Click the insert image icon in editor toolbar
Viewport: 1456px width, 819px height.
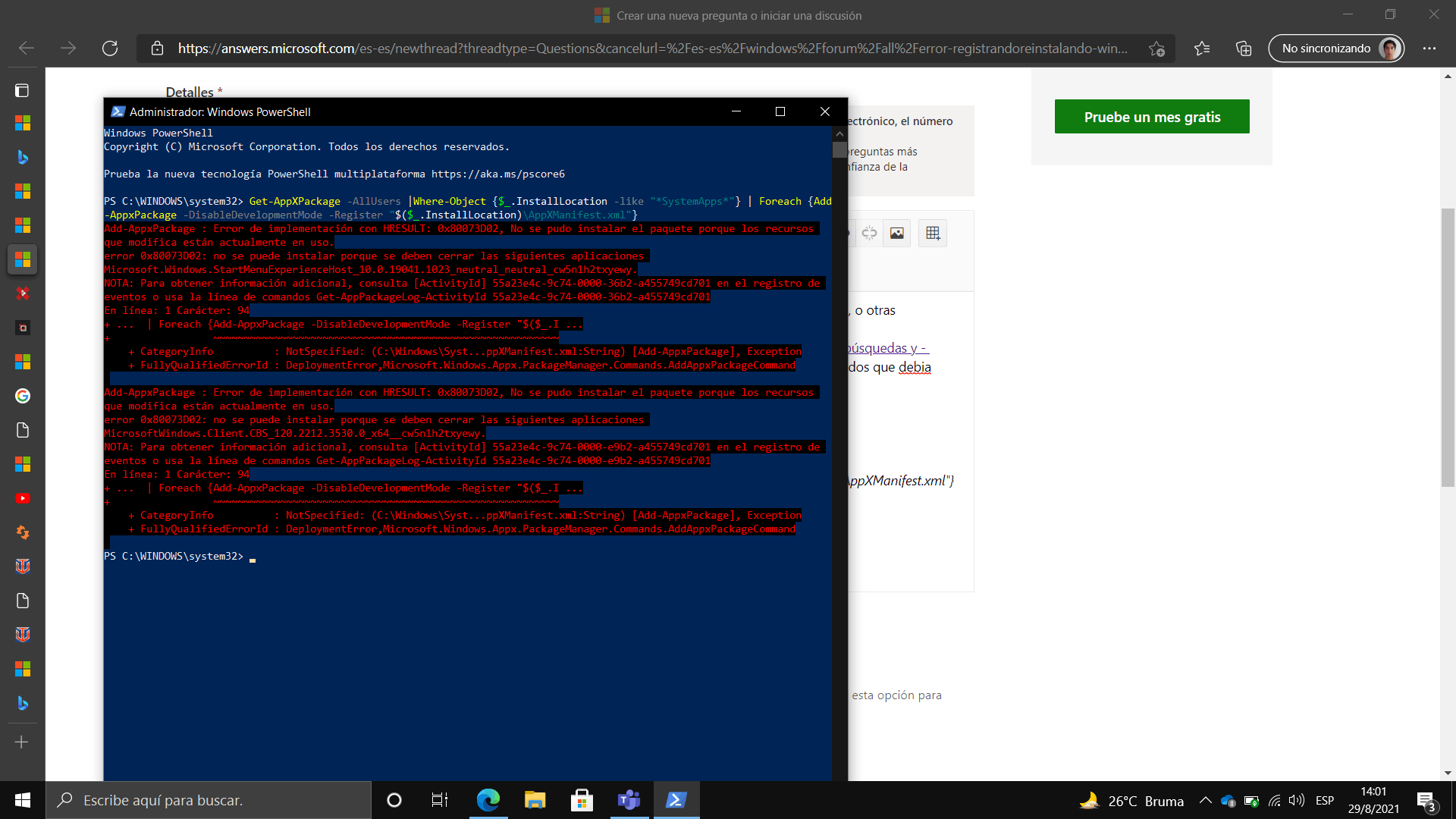[x=897, y=233]
